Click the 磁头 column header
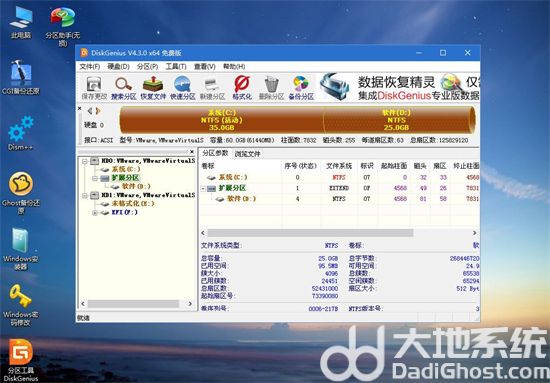 pos(420,166)
